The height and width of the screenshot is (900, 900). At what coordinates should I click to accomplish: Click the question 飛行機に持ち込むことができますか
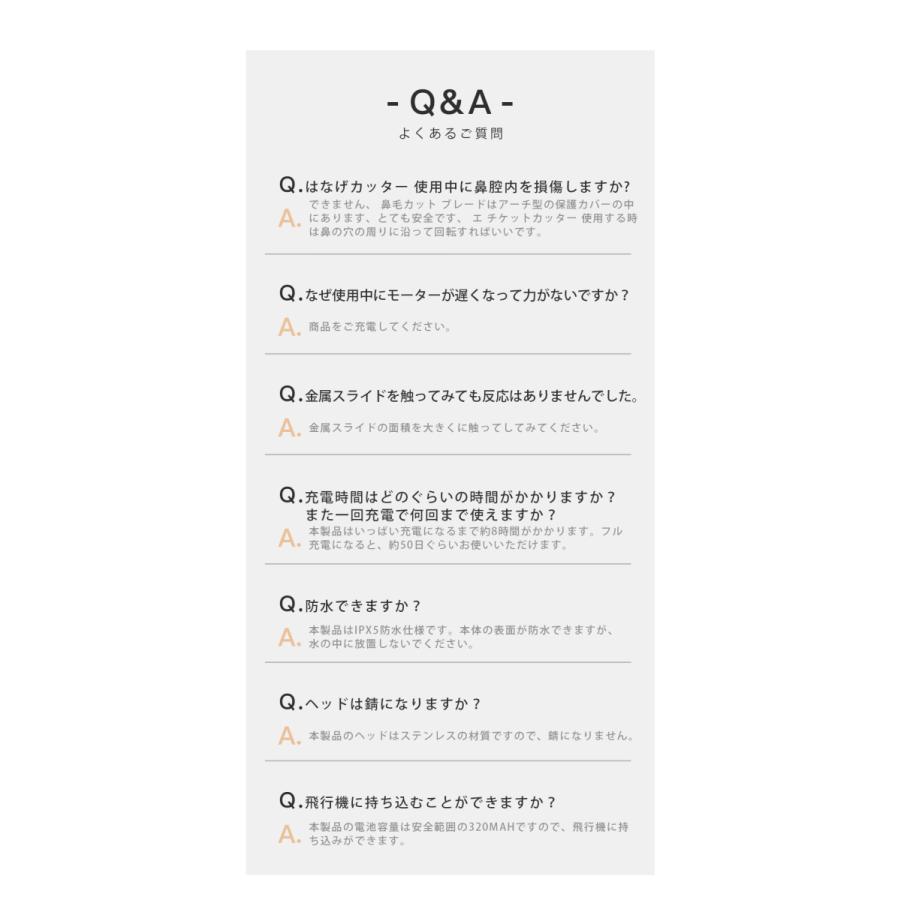point(430,802)
